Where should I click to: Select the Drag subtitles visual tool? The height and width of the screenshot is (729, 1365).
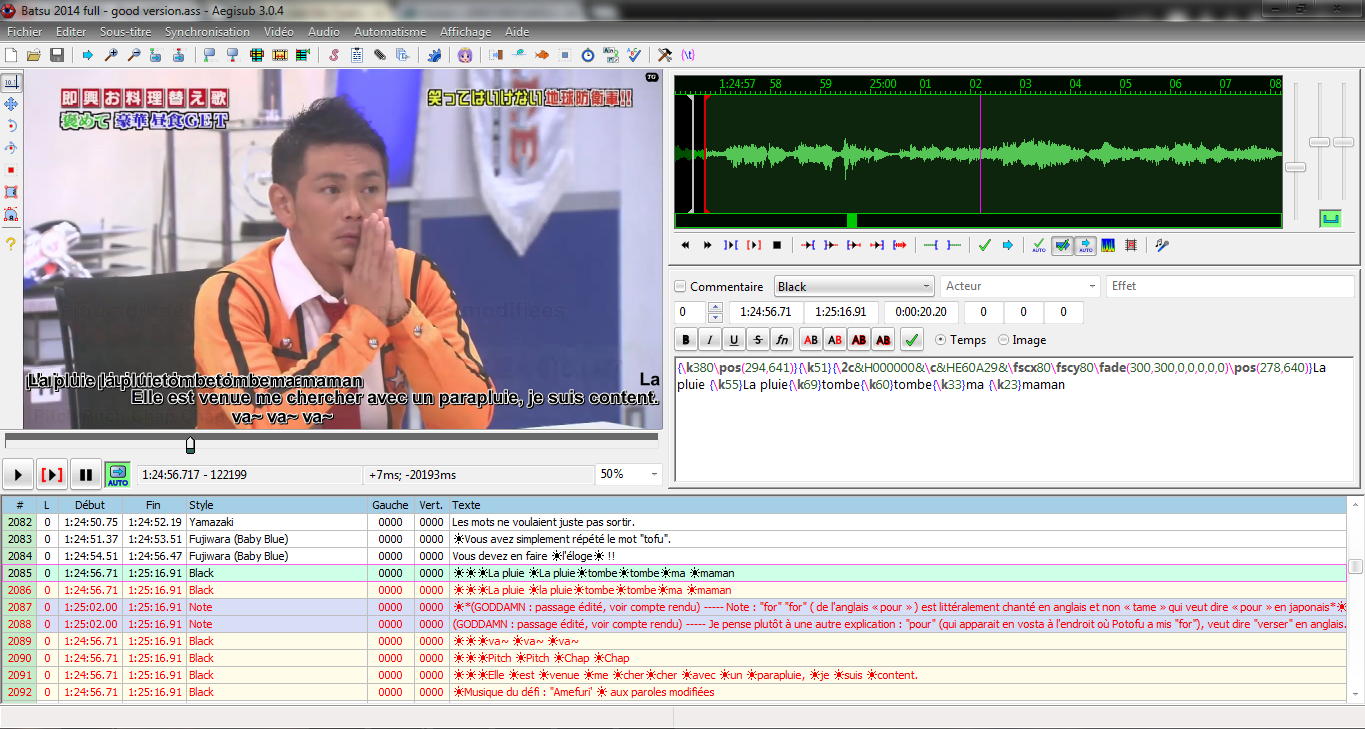(x=11, y=104)
